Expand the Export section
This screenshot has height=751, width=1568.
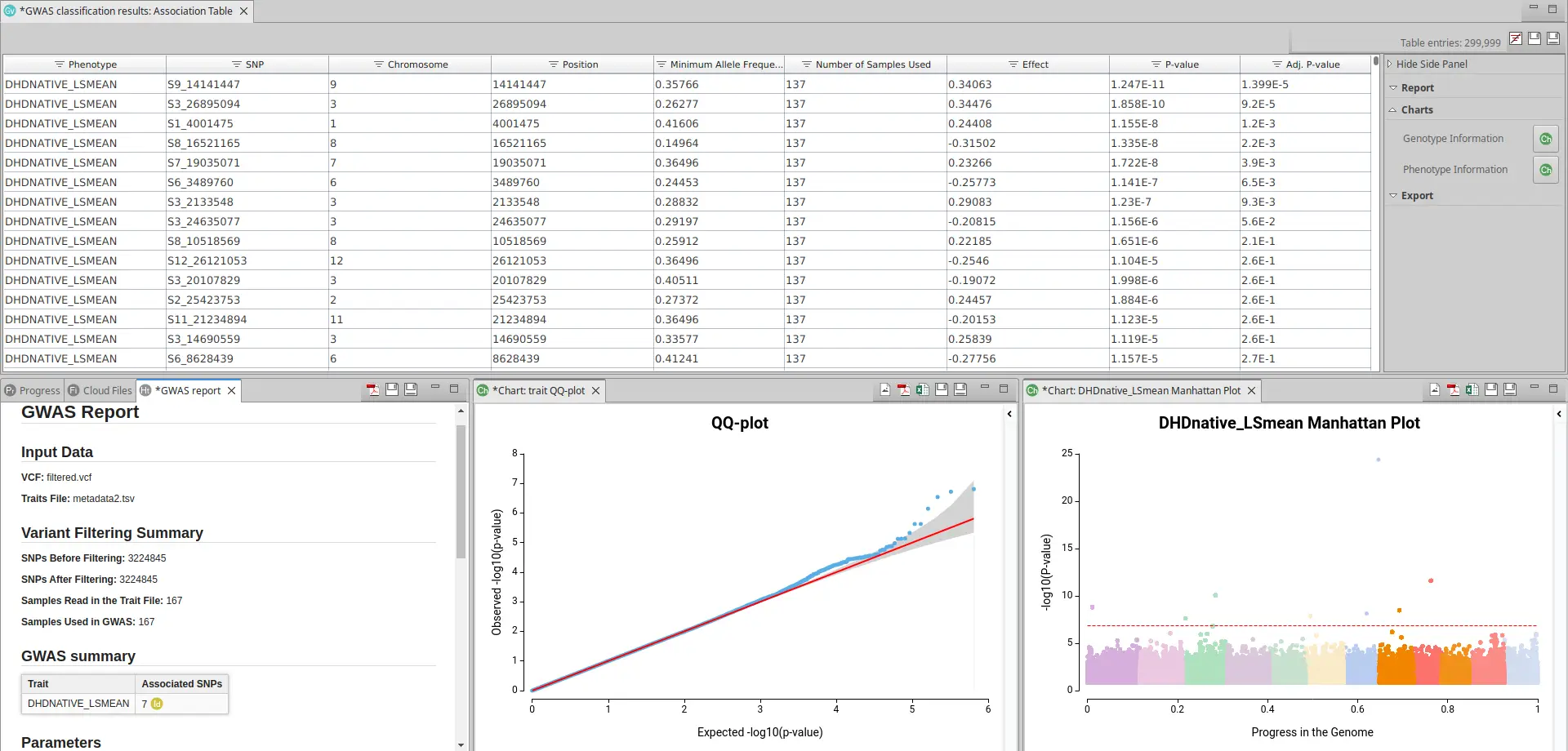(x=1393, y=195)
